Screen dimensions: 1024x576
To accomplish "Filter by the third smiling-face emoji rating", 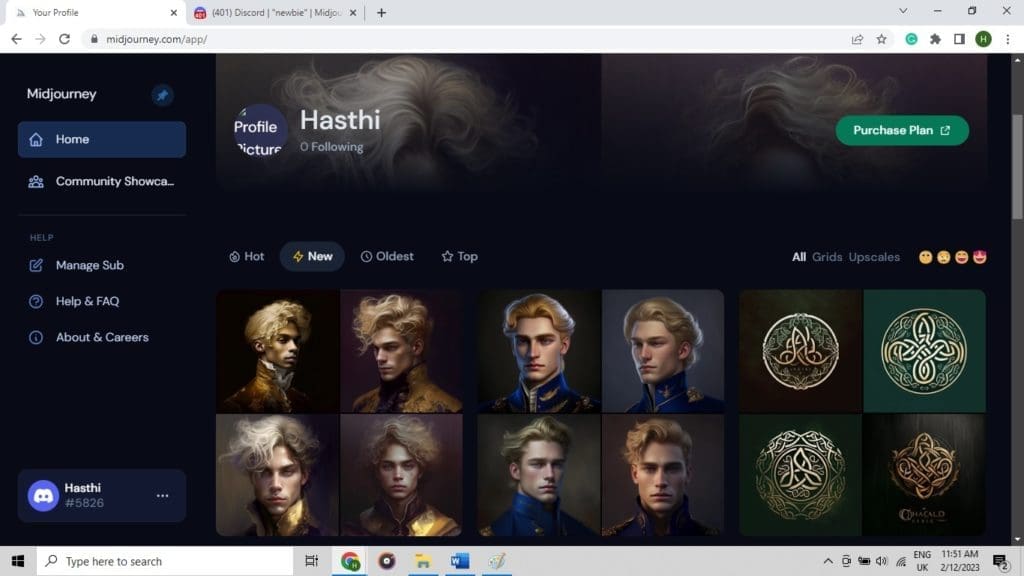I will pyautogui.click(x=961, y=257).
